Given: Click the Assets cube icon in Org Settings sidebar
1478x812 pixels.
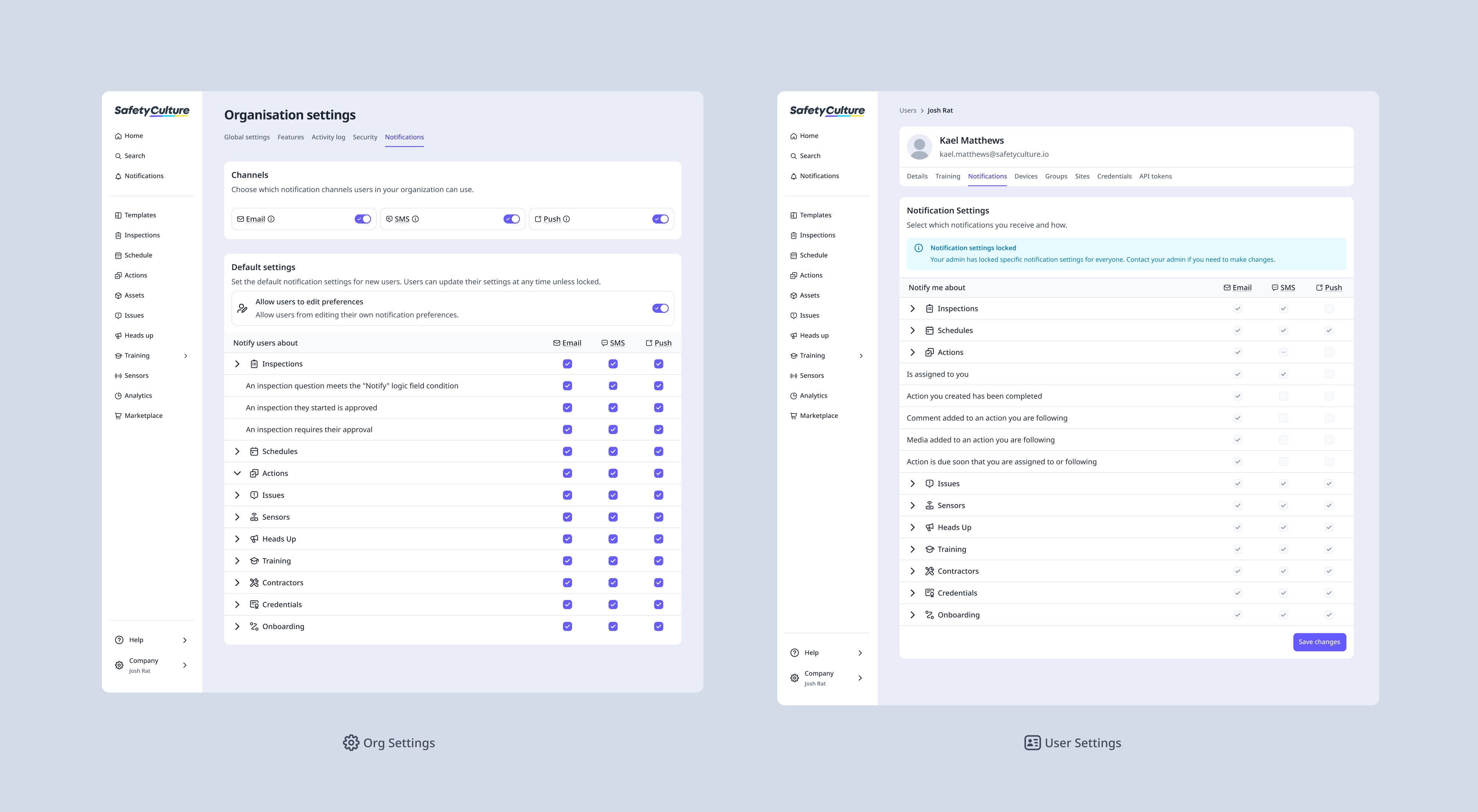Looking at the screenshot, I should (x=118, y=295).
